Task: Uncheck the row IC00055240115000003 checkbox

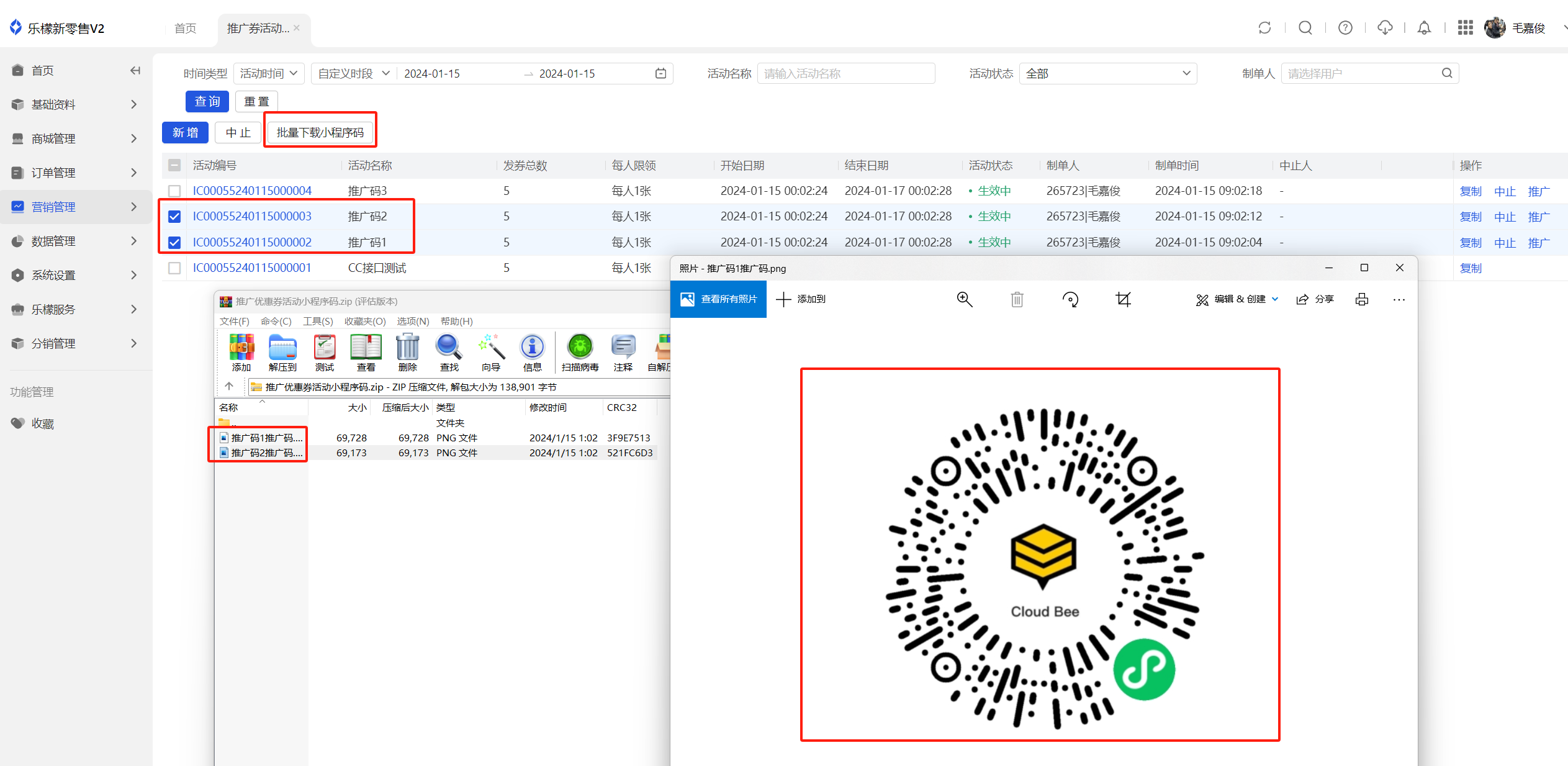Action: [x=174, y=217]
